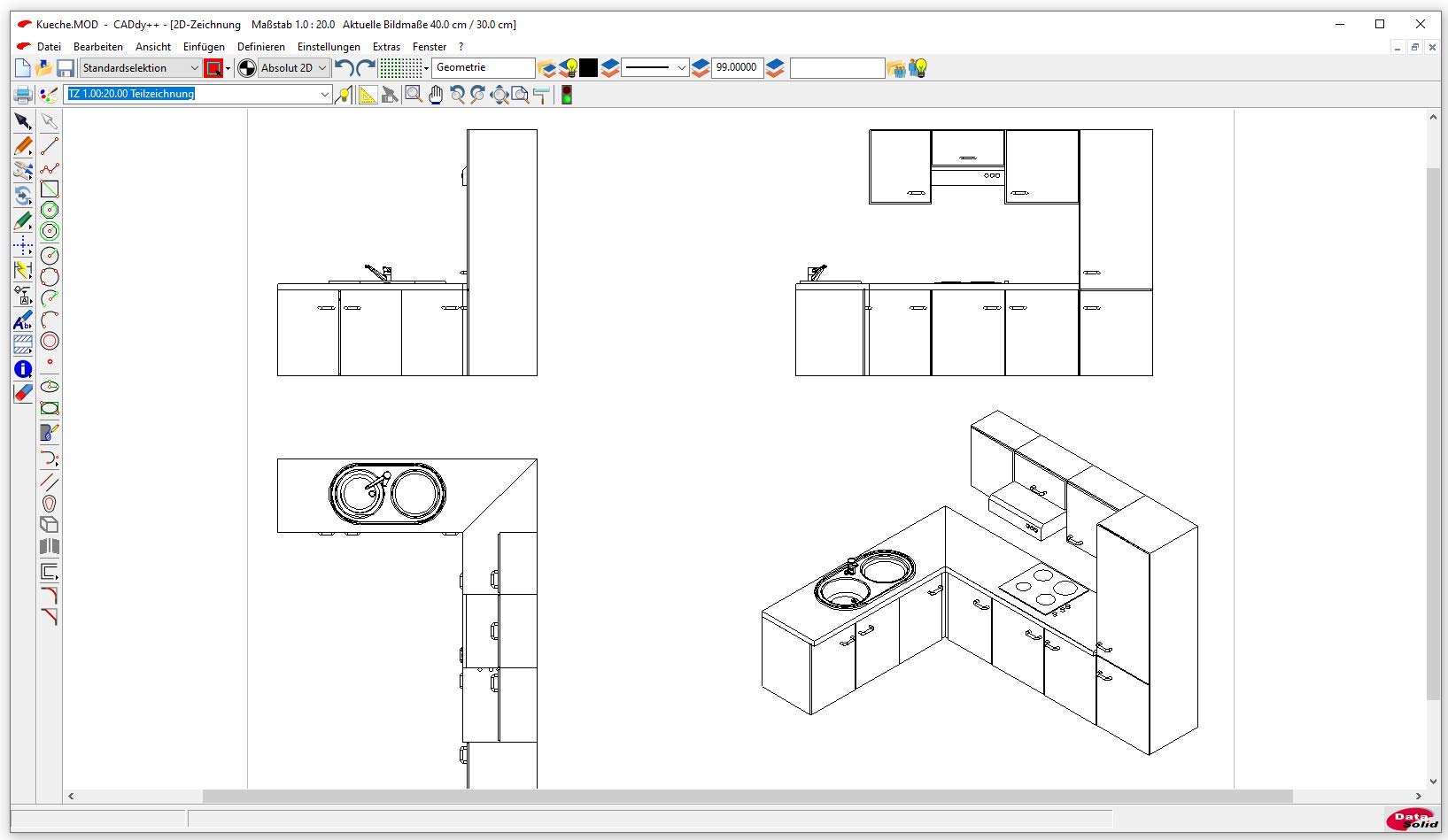Image resolution: width=1448 pixels, height=840 pixels.
Task: Click the zoom window magnifier icon
Action: [x=414, y=95]
